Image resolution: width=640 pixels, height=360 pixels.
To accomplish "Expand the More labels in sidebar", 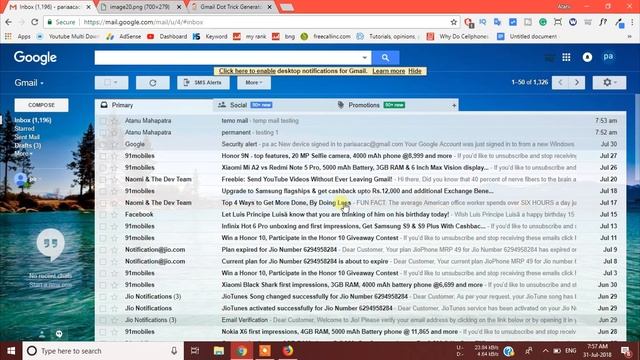I will tap(23, 153).
